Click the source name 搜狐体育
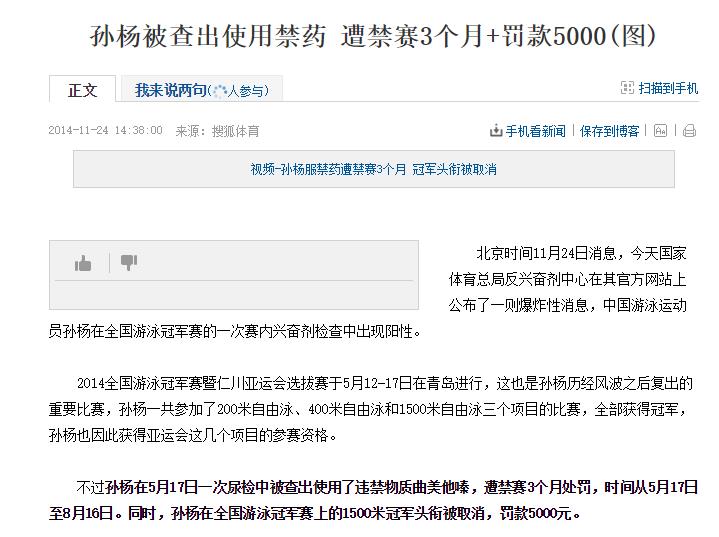 tap(235, 132)
